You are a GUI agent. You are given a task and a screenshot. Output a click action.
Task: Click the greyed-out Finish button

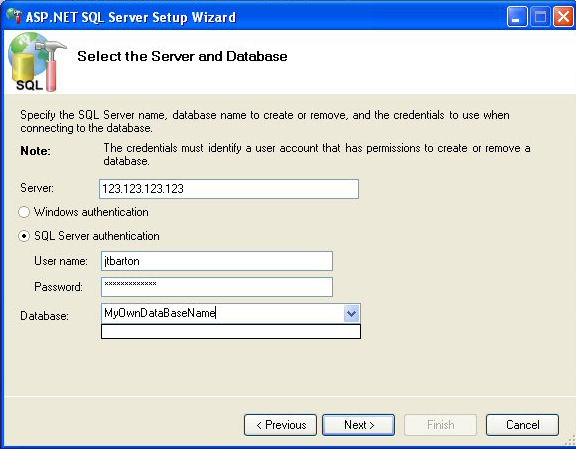coord(440,425)
